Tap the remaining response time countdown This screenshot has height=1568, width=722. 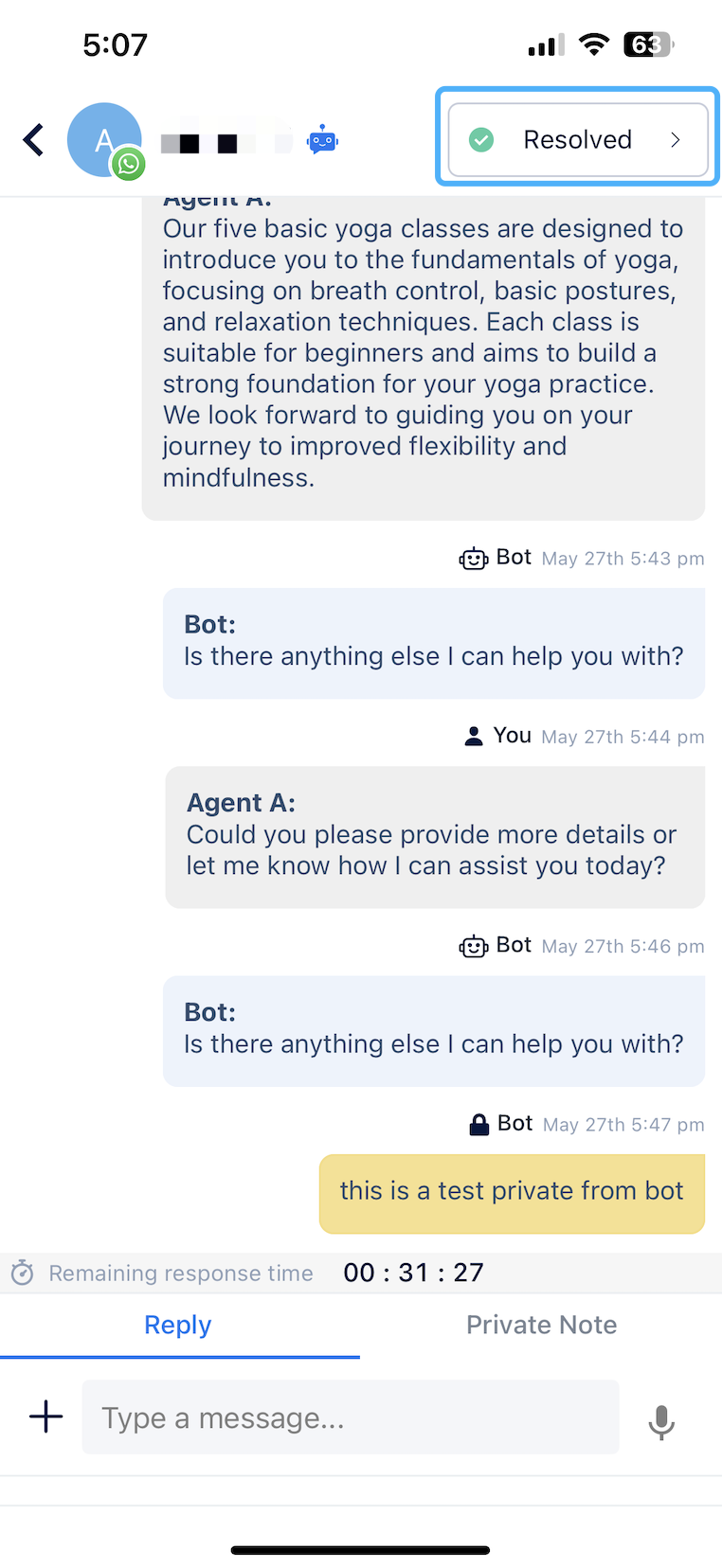tap(413, 1273)
